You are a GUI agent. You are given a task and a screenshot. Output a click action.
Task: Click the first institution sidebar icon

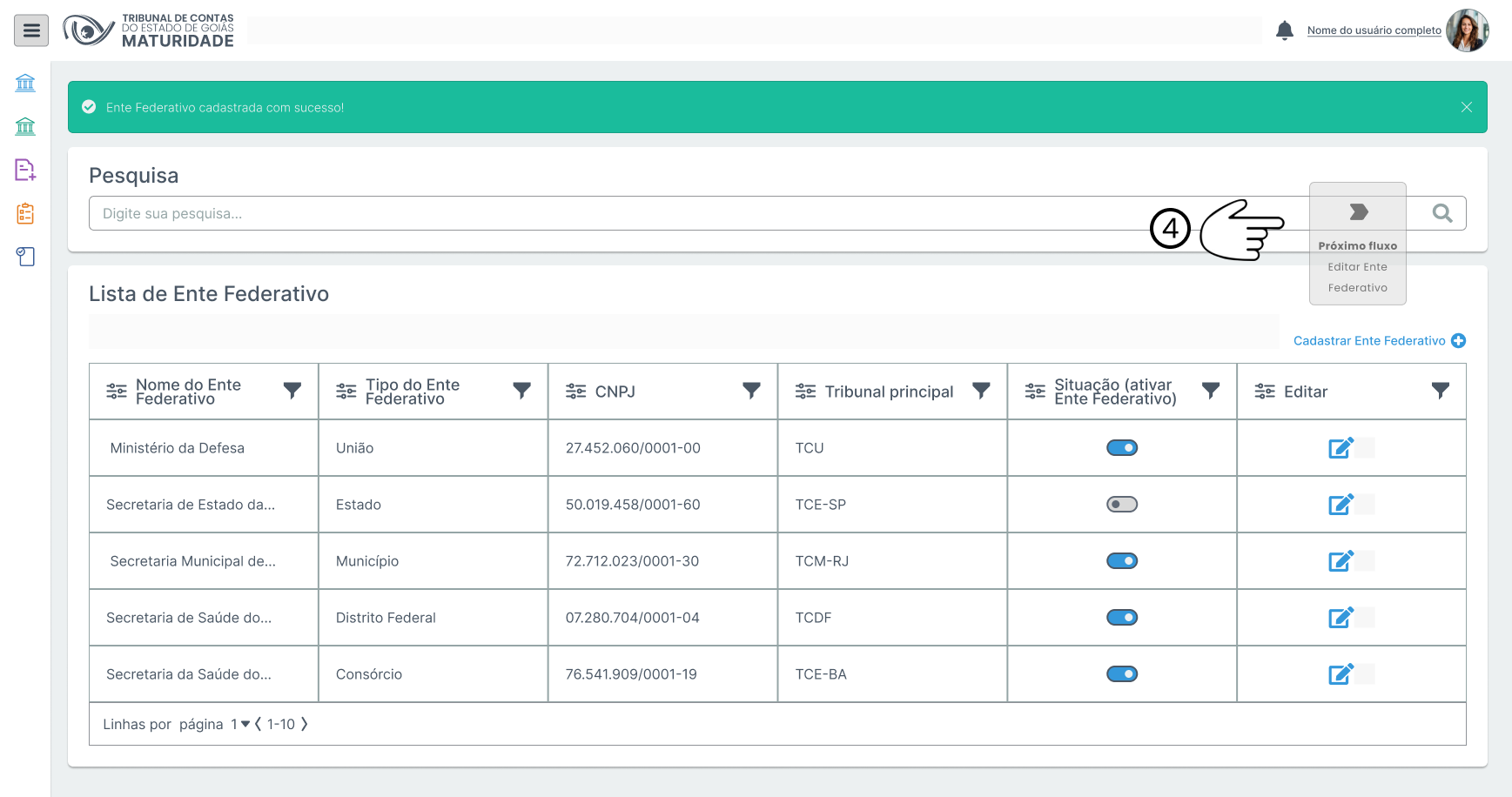click(25, 83)
